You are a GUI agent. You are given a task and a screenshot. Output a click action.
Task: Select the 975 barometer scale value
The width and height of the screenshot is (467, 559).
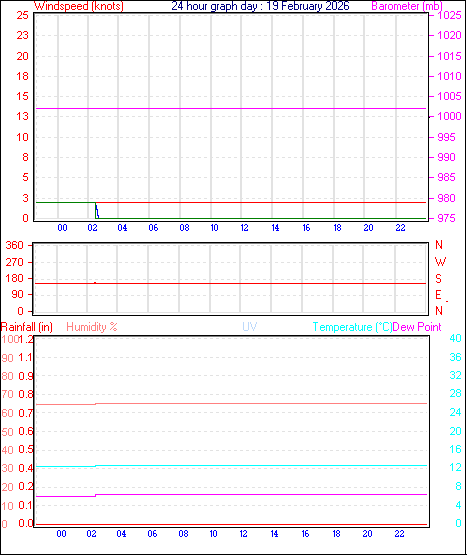pyautogui.click(x=446, y=218)
